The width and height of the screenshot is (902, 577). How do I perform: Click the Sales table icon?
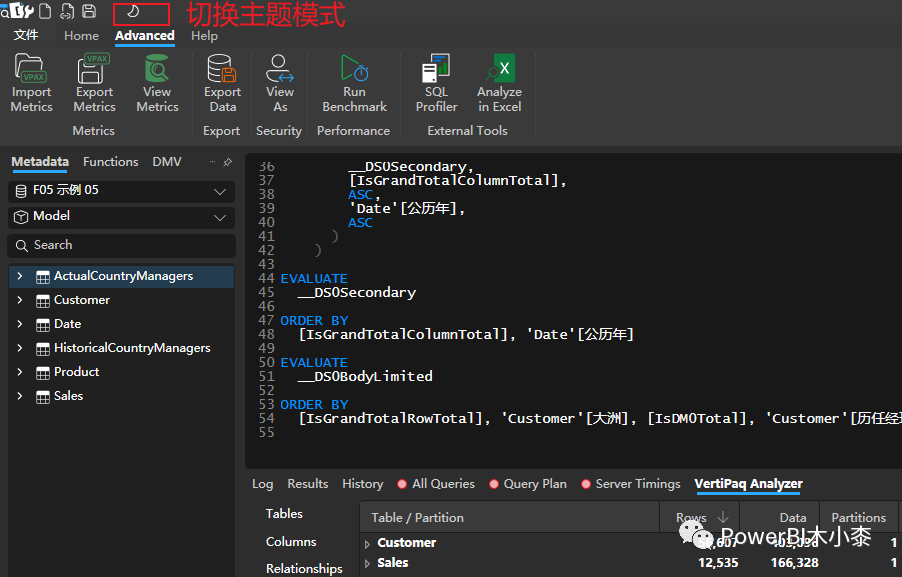(x=43, y=397)
